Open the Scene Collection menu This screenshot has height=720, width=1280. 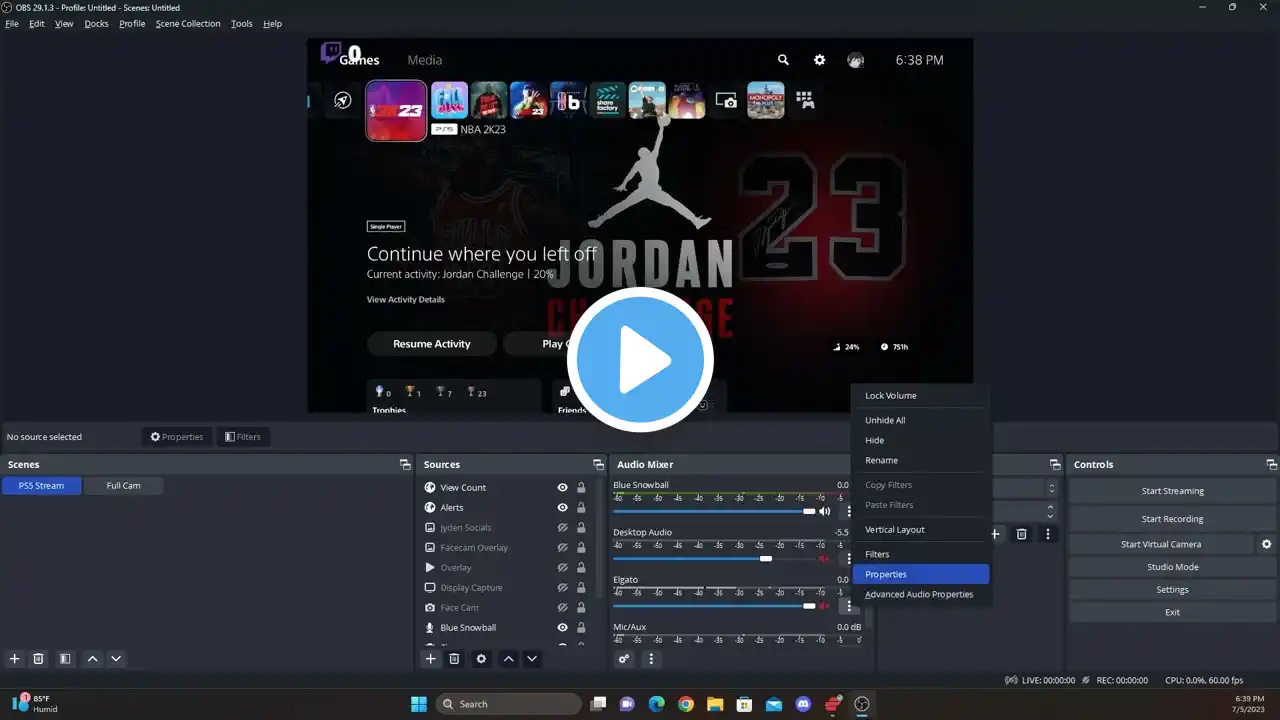tap(188, 24)
